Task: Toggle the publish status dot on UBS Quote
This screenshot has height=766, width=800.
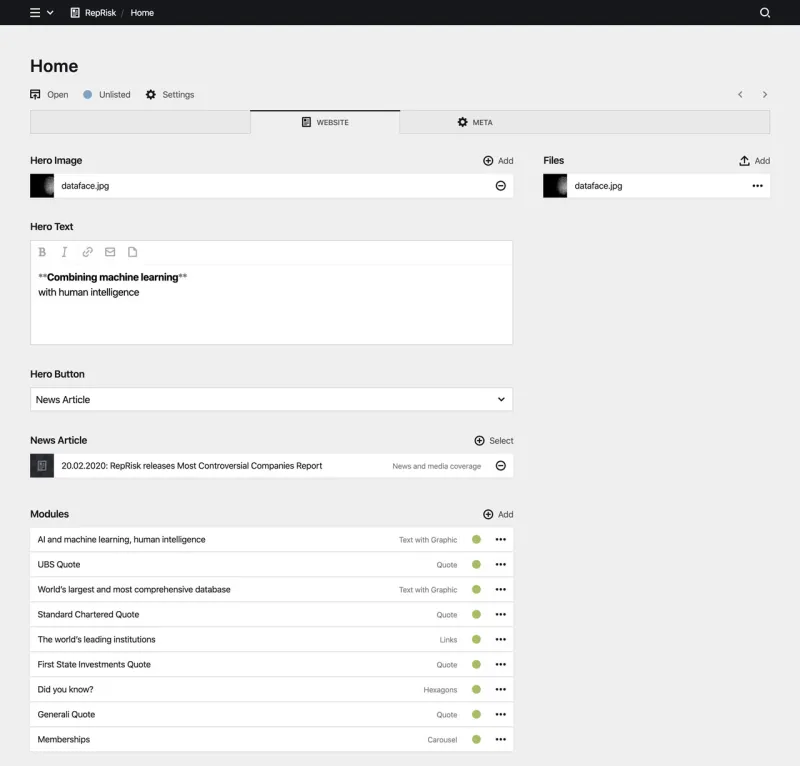Action: pos(477,564)
